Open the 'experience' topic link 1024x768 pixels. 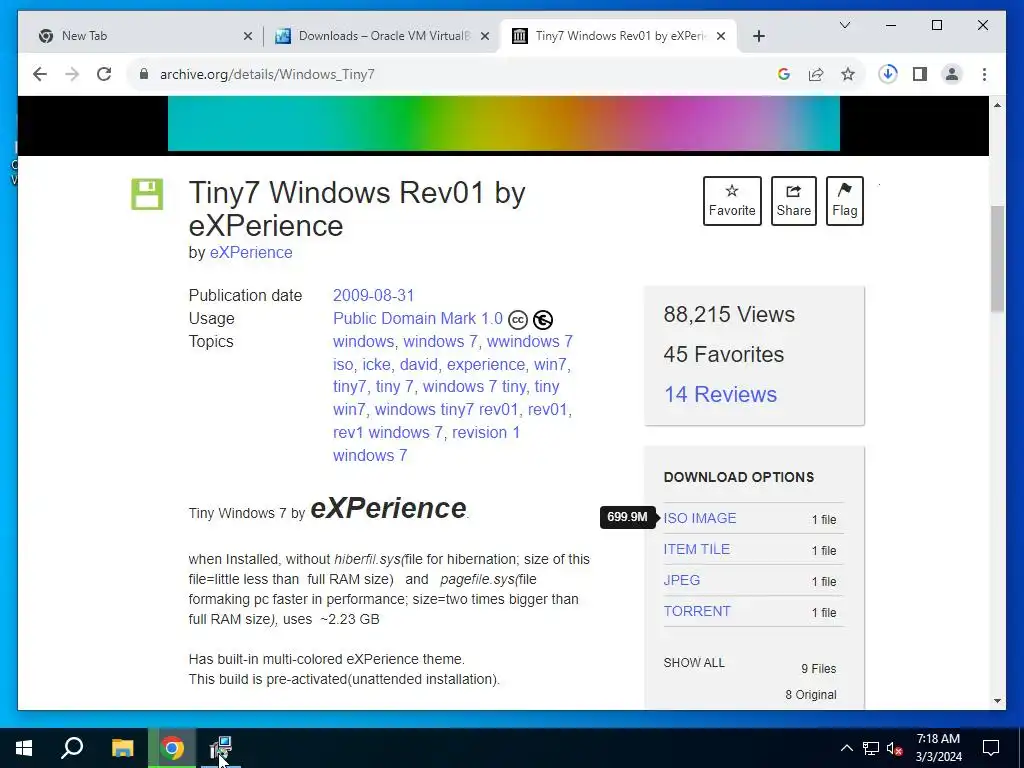click(486, 364)
